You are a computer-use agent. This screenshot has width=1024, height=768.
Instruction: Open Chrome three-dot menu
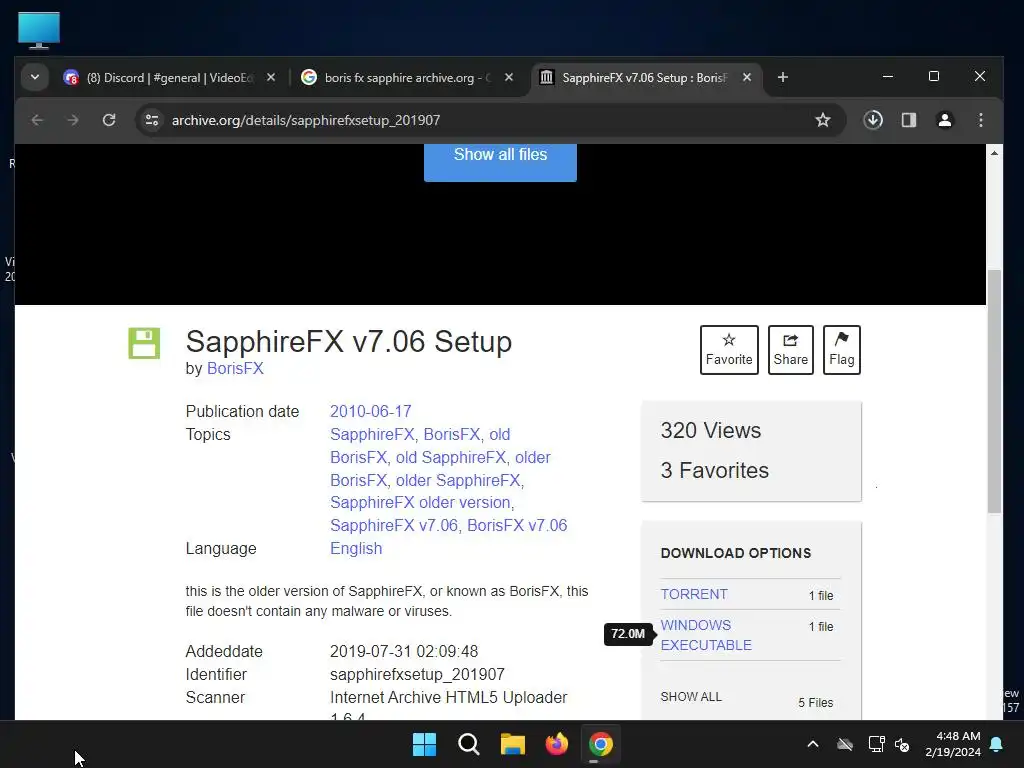click(980, 120)
